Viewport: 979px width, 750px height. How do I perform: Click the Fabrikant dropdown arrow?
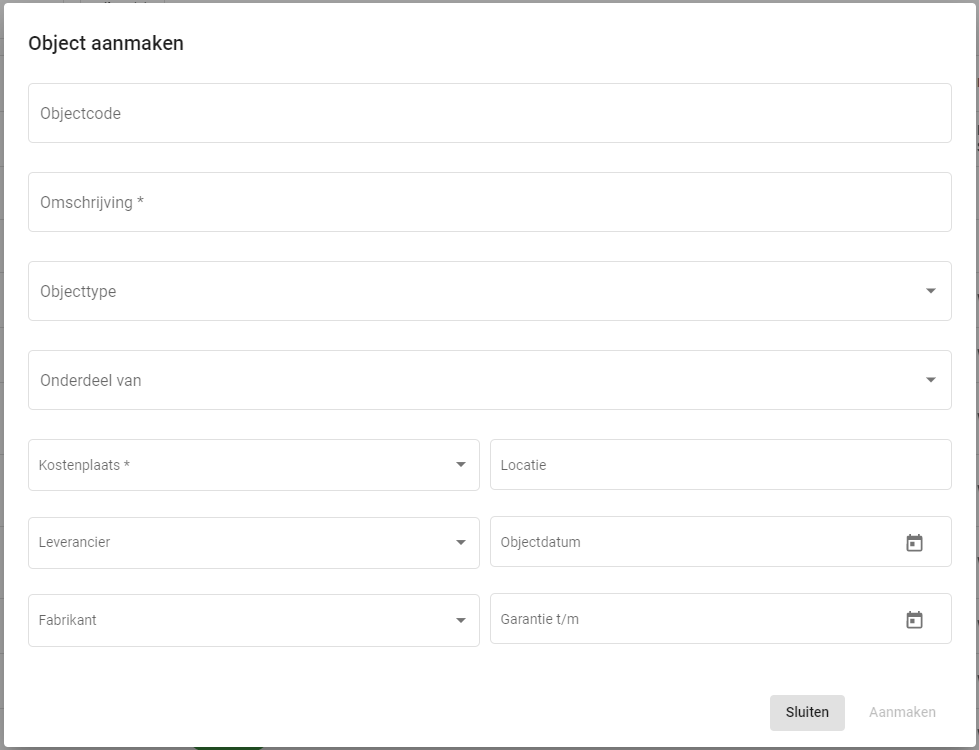[461, 620]
